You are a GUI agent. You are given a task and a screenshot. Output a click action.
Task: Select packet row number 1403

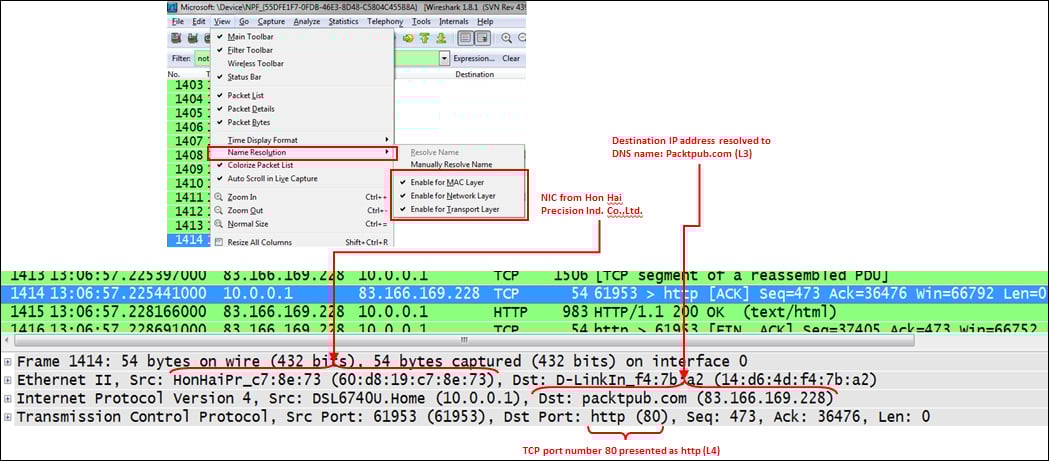(x=189, y=86)
